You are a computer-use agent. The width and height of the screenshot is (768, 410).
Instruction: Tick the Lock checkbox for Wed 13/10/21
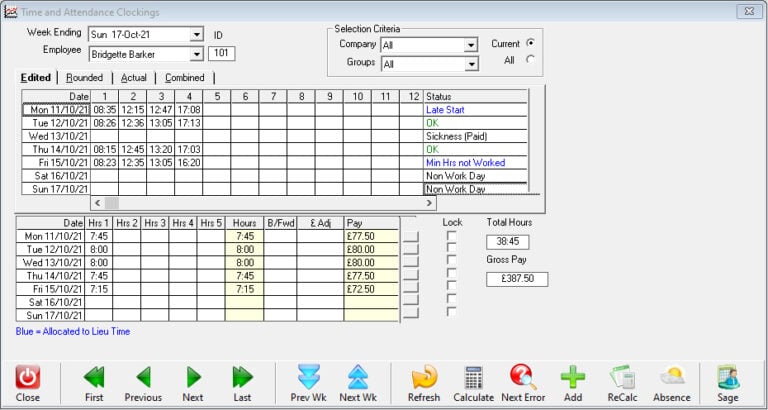point(451,261)
